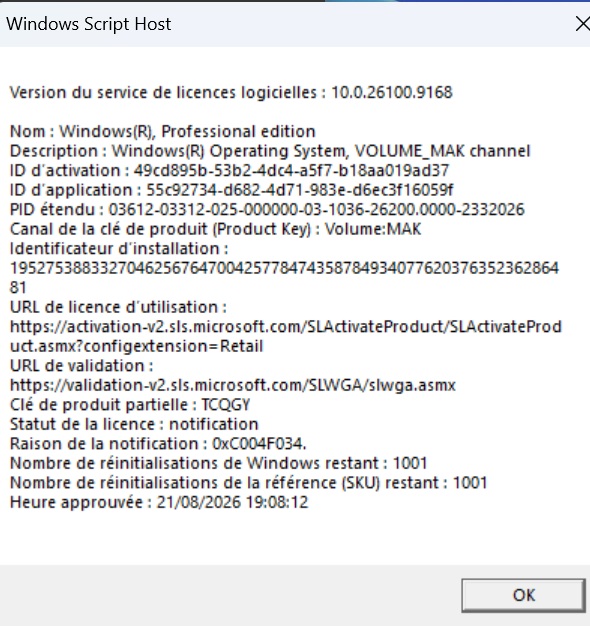Screen dimensions: 590x626
Task: Click 'Statut de la licence : notification'
Action: click(x=134, y=424)
